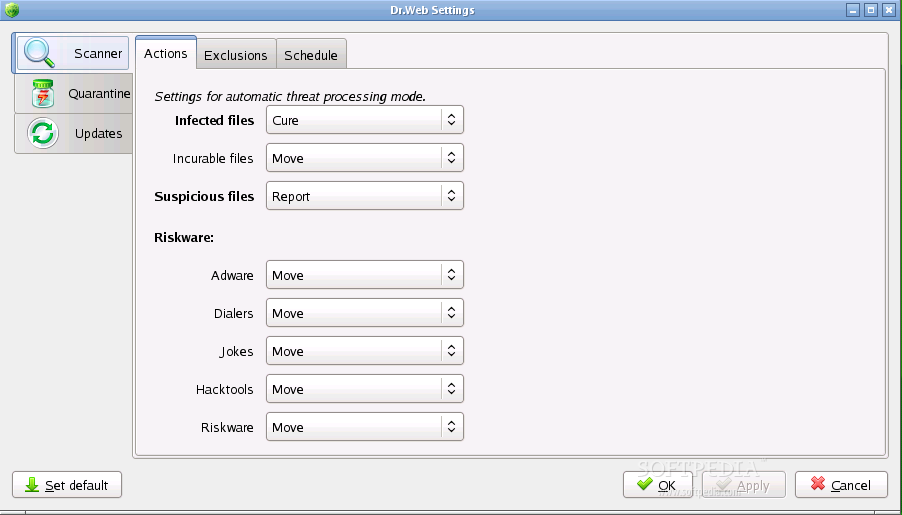Click the green arrow on Set default
Screen dimensions: 902x515
coord(32,485)
